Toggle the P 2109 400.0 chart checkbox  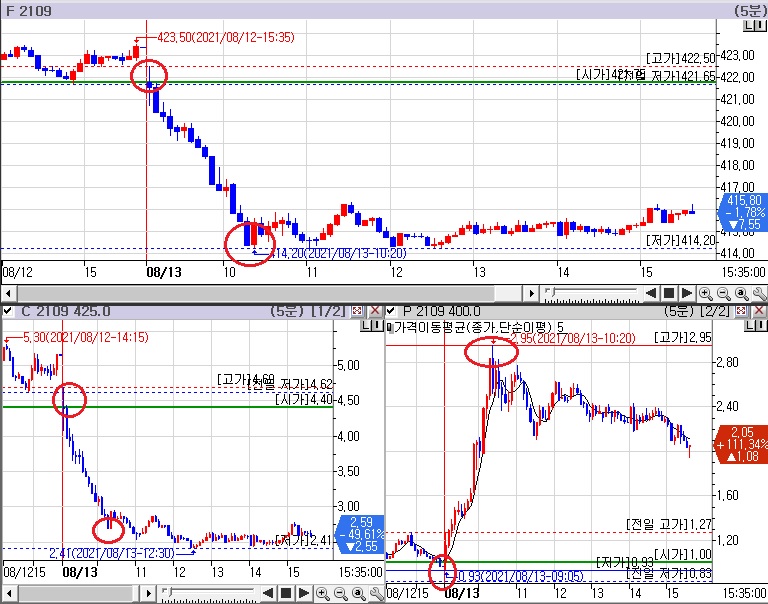[391, 311]
